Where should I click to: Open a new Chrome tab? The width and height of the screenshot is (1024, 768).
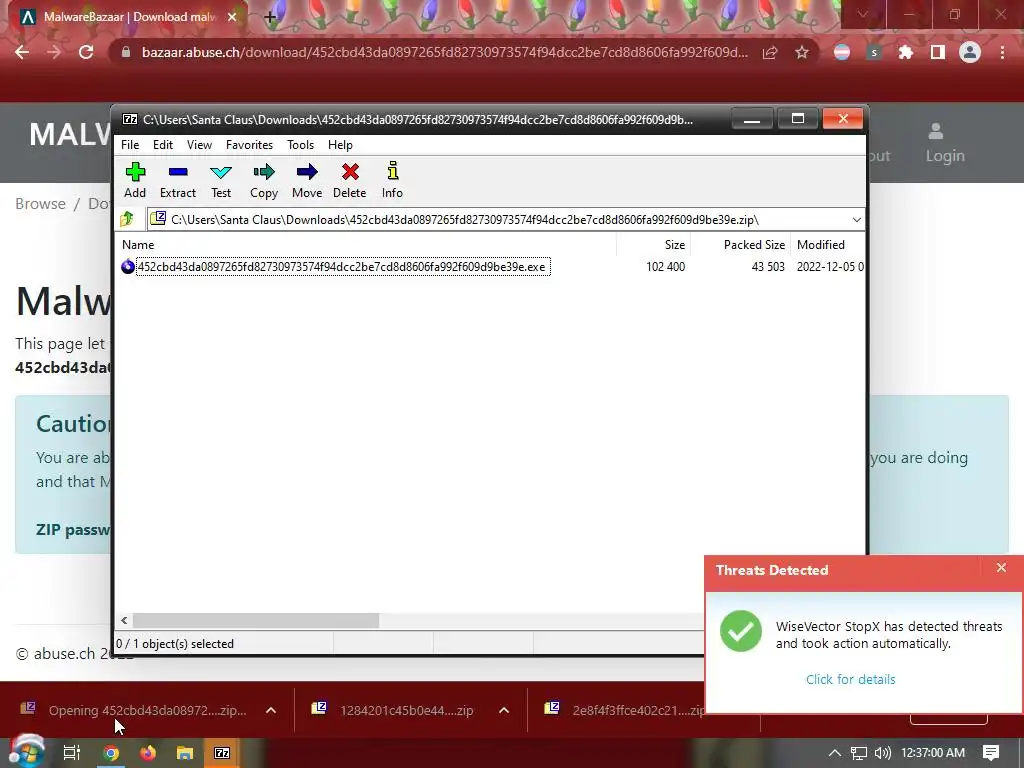tap(270, 17)
